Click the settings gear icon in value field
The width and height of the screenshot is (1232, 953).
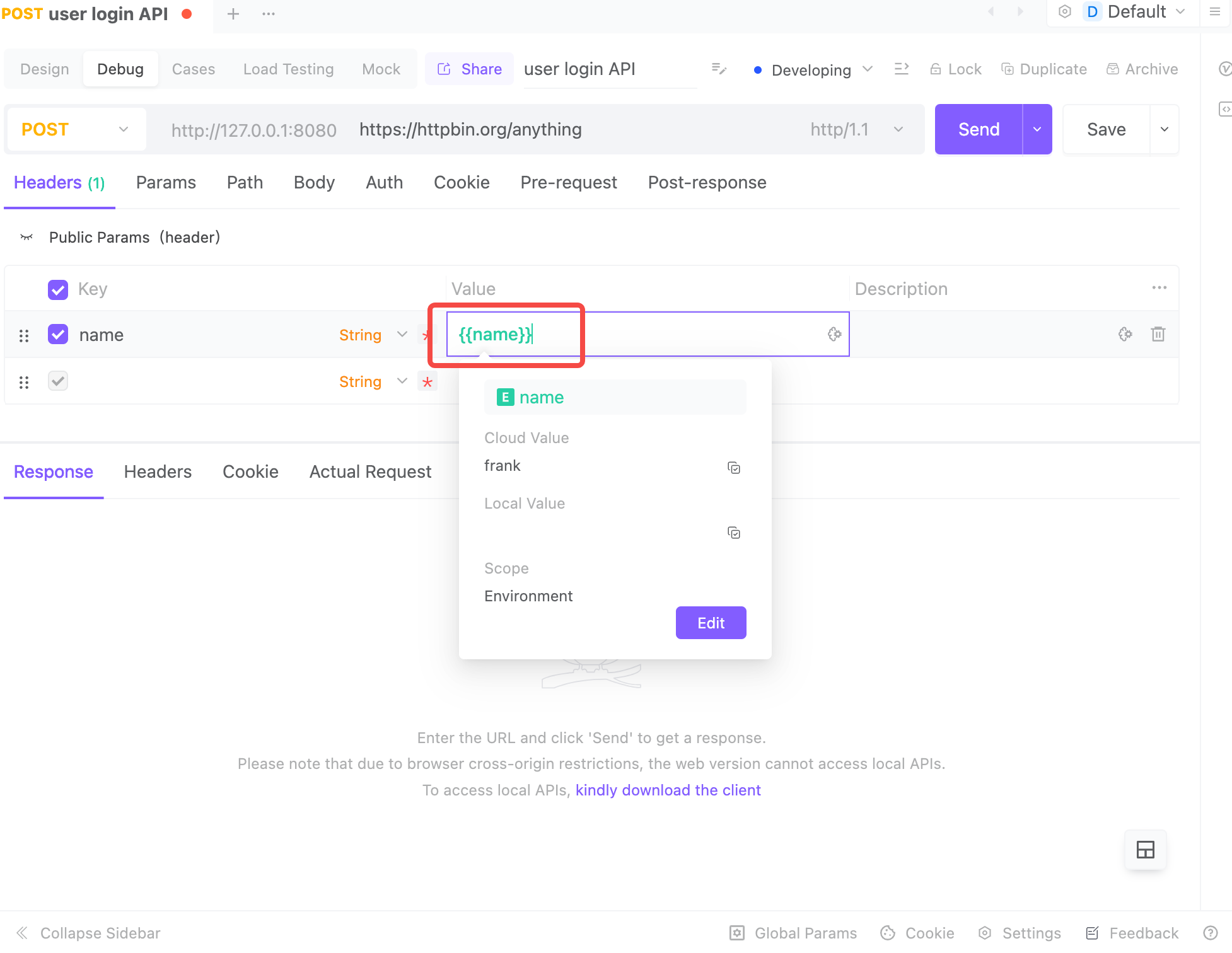(x=834, y=333)
